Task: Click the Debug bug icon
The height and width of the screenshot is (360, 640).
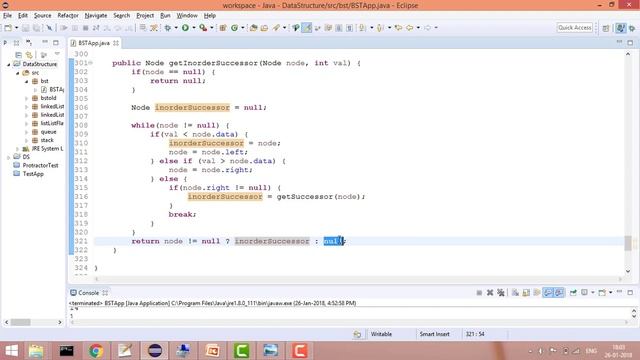Action: click(x=168, y=28)
